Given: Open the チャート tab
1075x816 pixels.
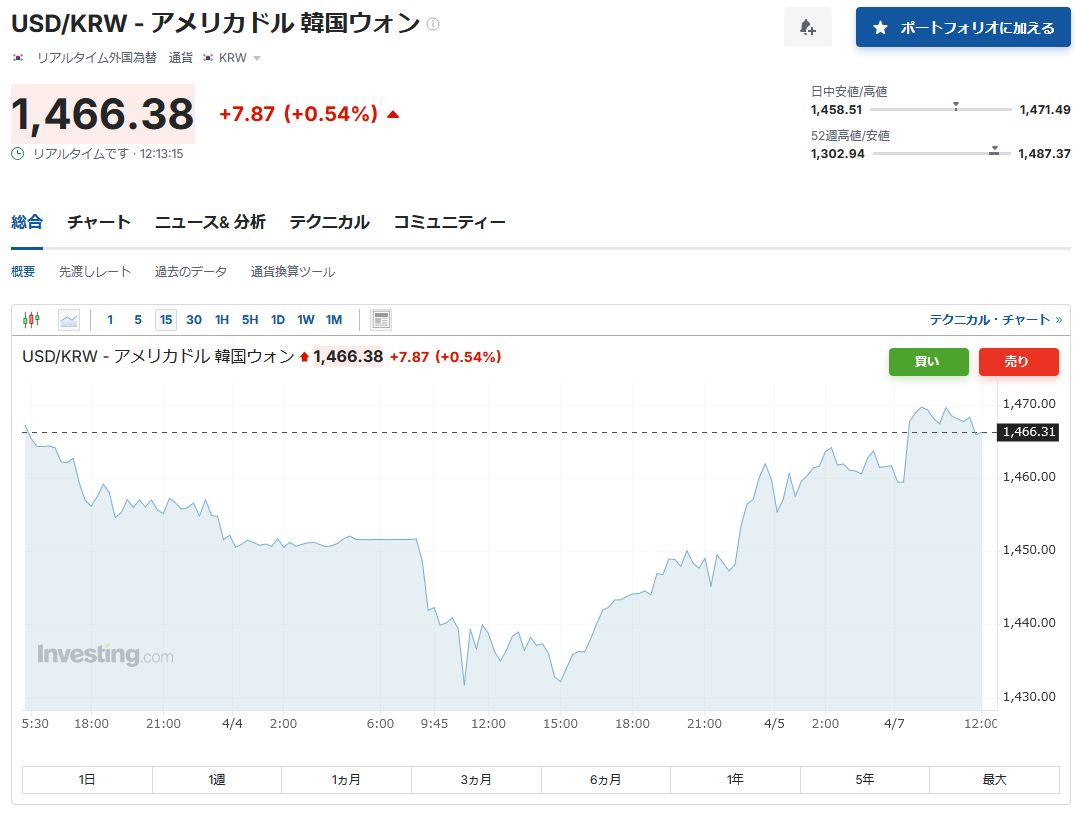Looking at the screenshot, I should (99, 222).
